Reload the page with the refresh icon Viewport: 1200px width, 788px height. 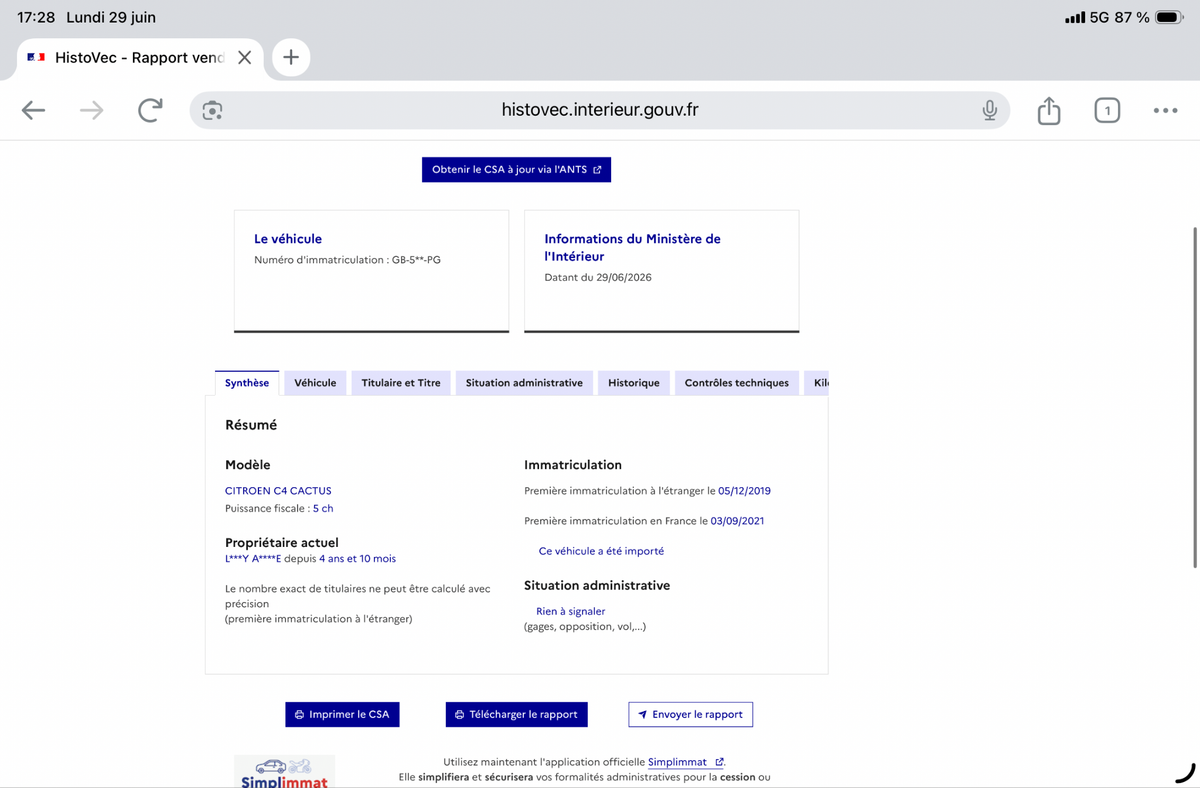[150, 110]
